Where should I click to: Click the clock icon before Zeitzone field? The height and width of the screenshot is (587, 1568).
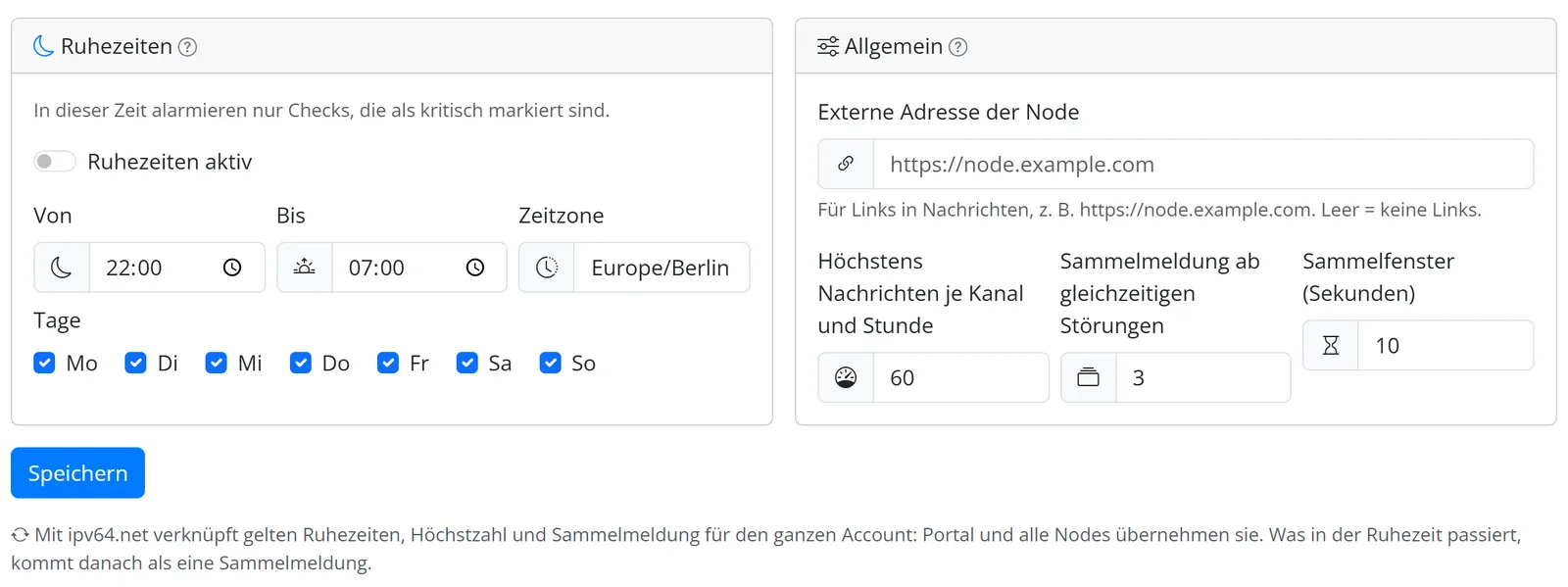pyautogui.click(x=547, y=268)
